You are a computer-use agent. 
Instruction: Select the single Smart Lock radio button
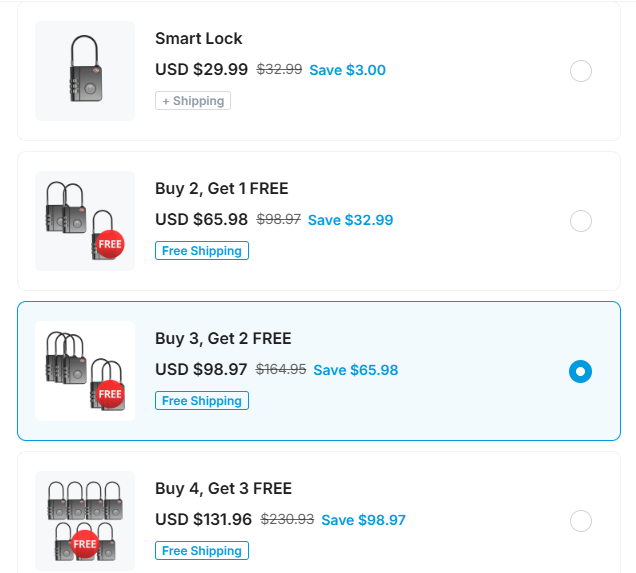click(580, 71)
